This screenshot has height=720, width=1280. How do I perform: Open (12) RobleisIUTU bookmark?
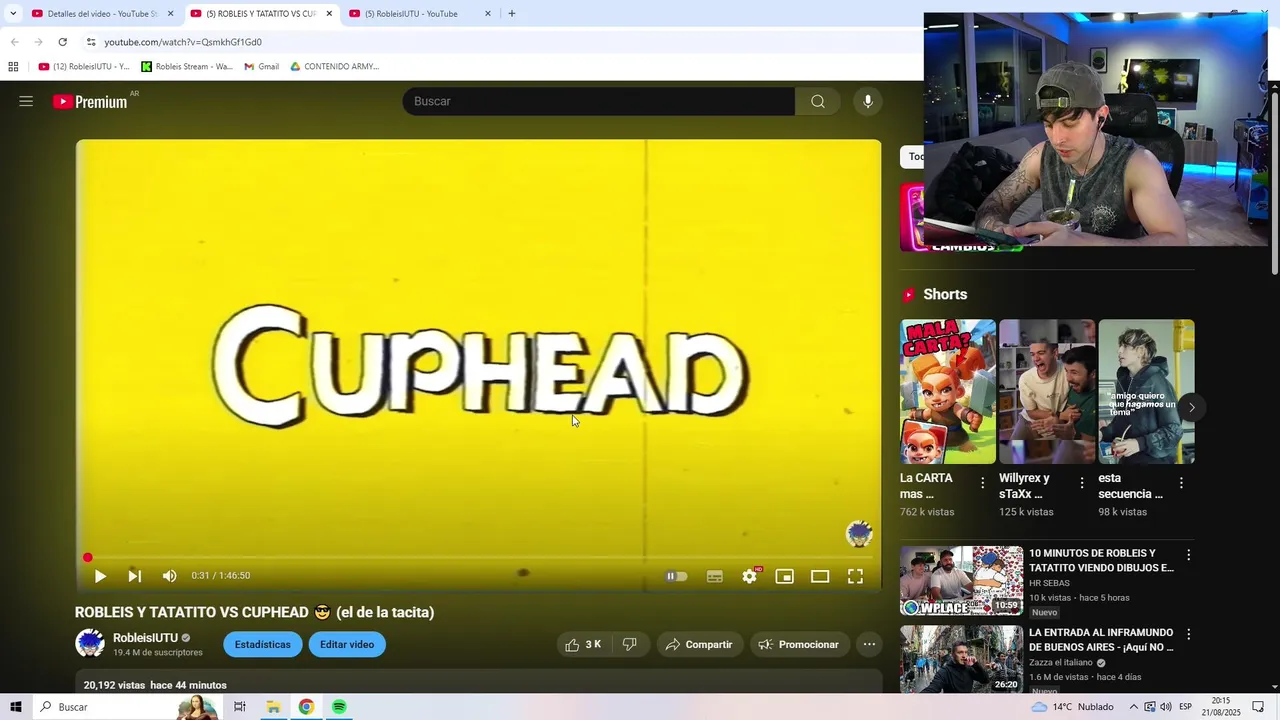[84, 67]
